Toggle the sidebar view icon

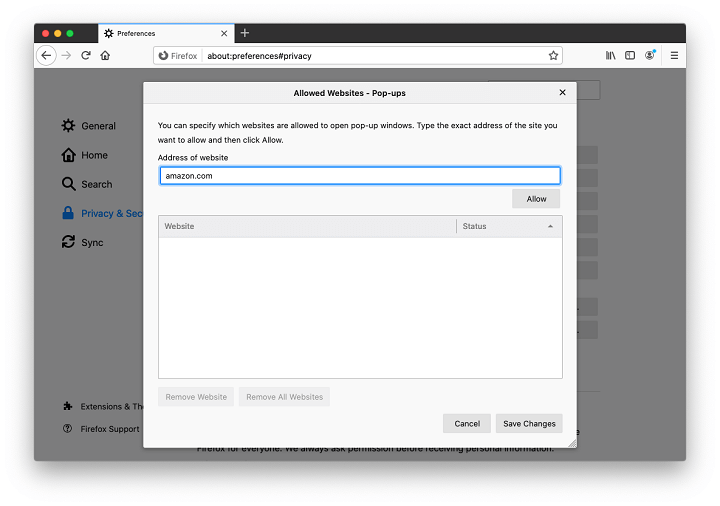click(630, 56)
